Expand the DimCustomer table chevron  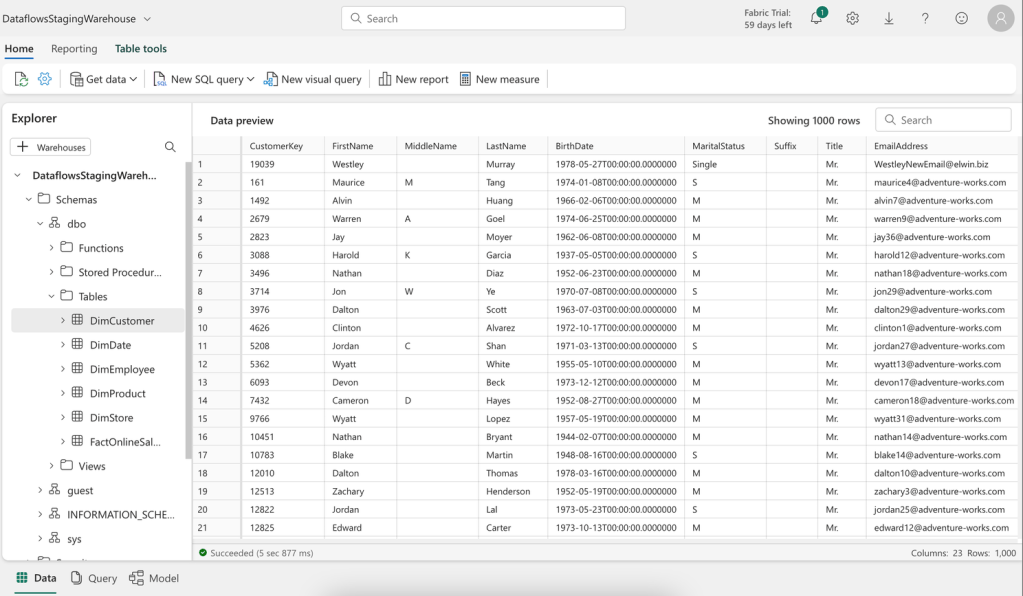pyautogui.click(x=63, y=320)
